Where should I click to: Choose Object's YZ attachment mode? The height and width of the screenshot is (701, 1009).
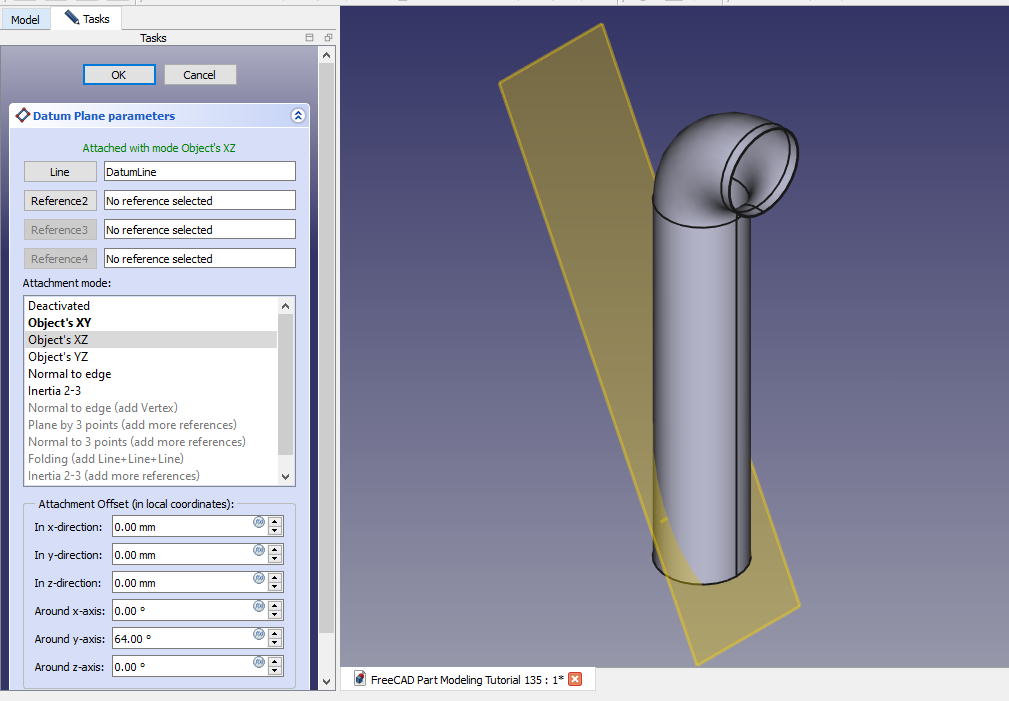pos(58,357)
